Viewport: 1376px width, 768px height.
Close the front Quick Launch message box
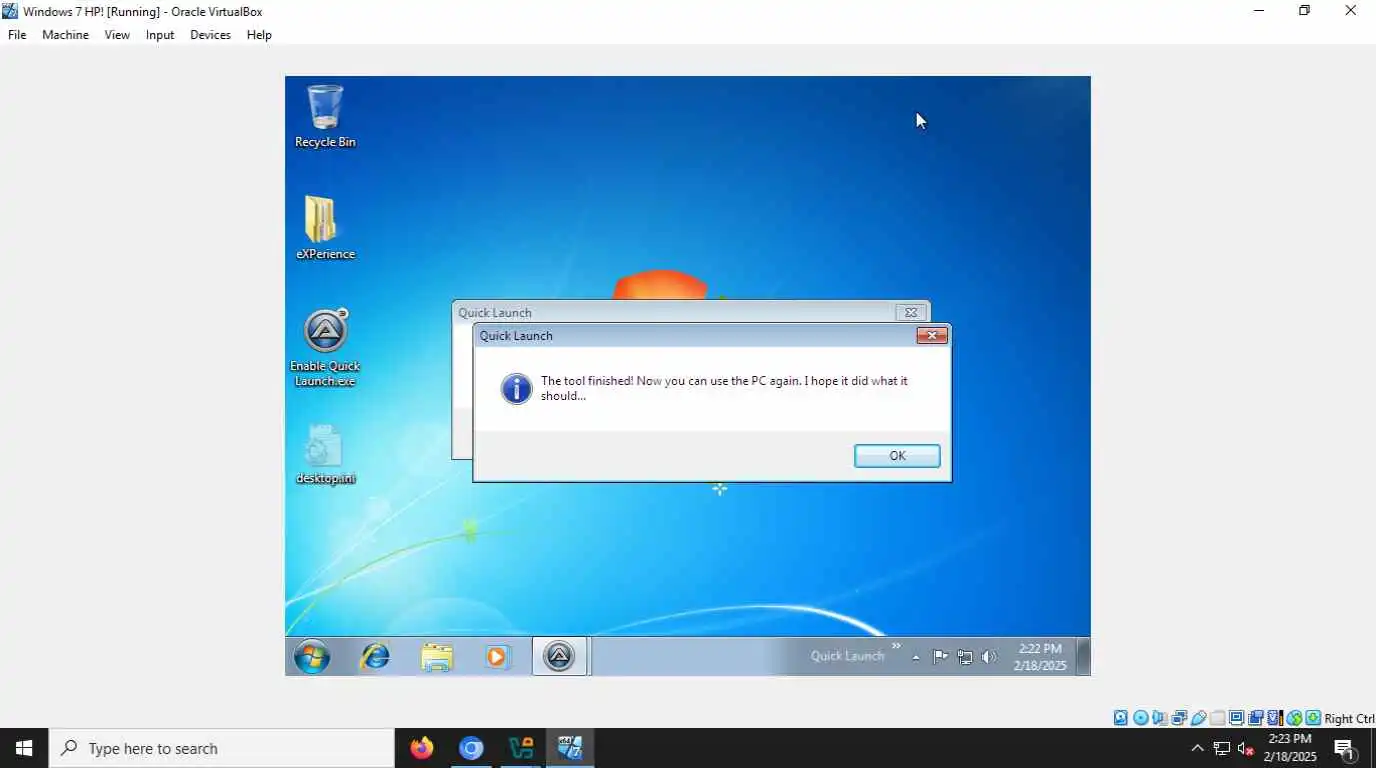pos(932,335)
